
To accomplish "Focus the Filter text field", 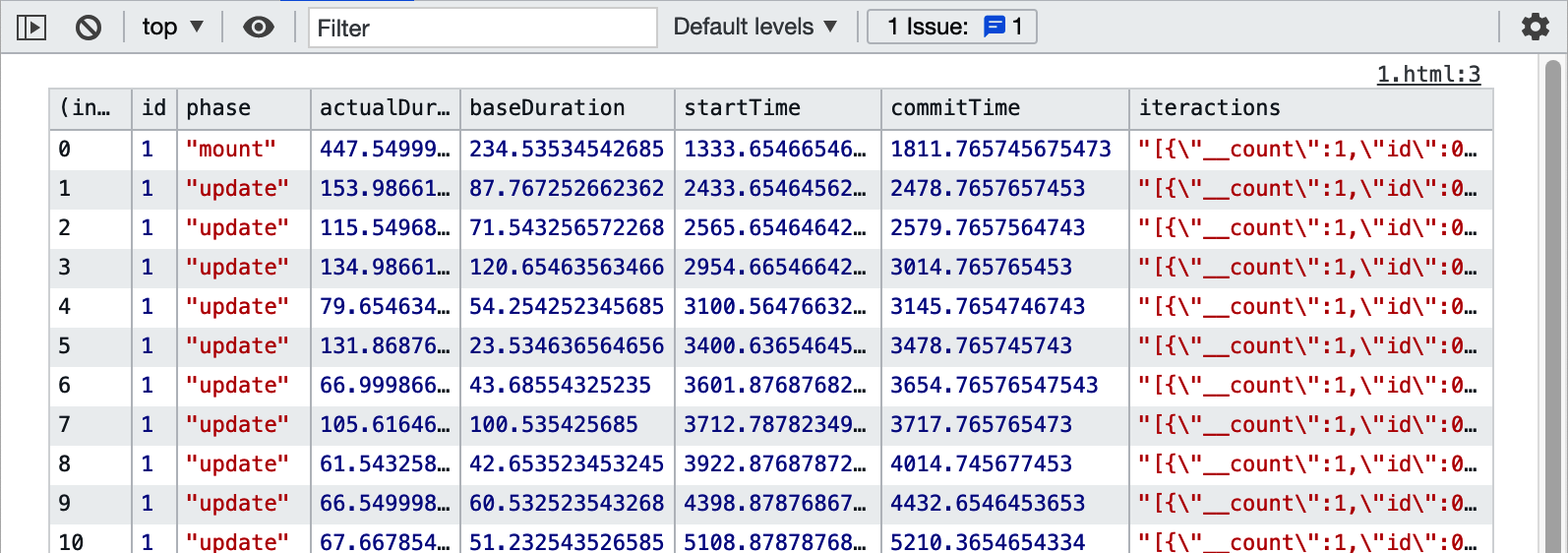I will click(482, 28).
